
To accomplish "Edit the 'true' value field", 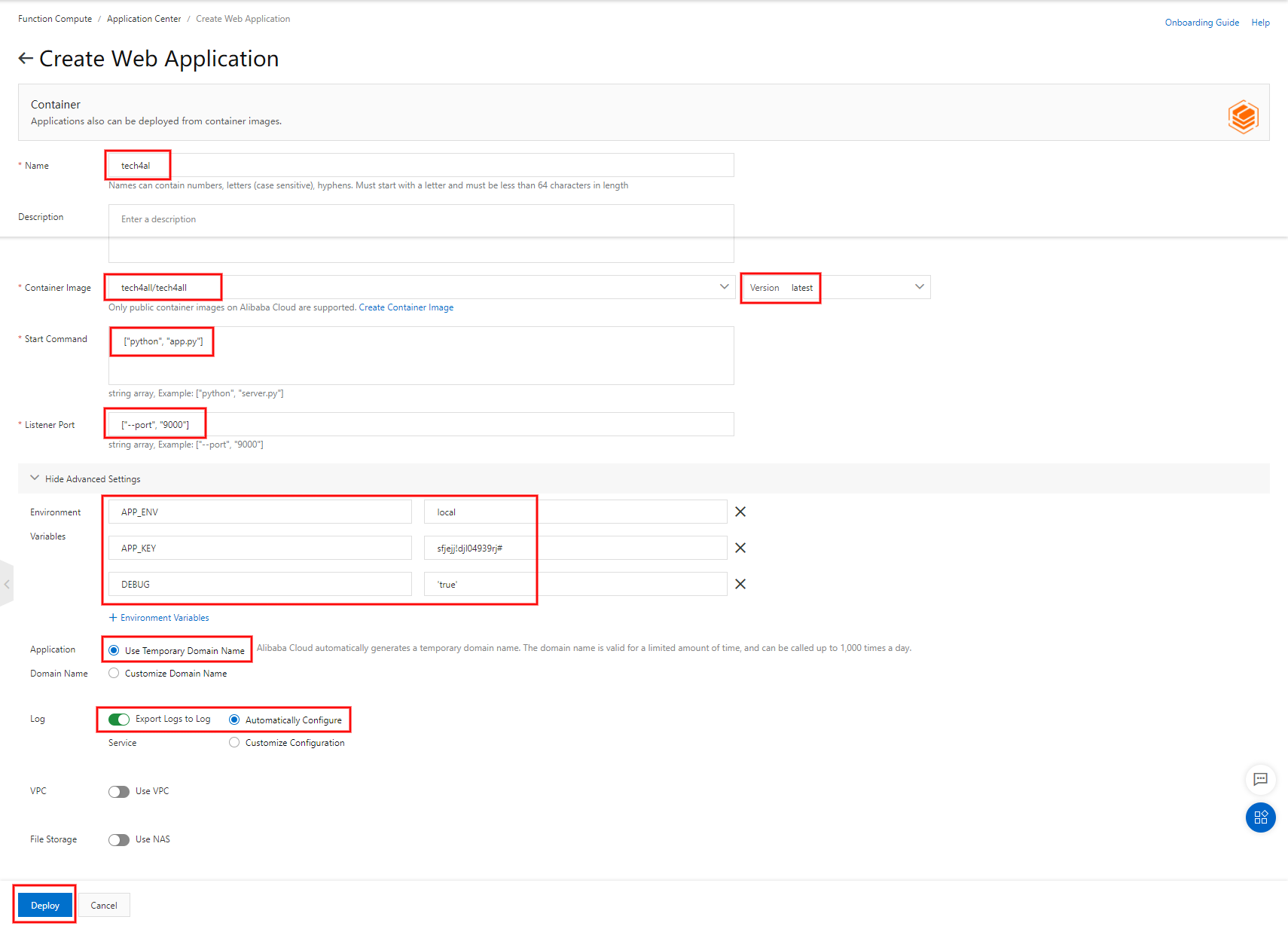I will tap(575, 584).
